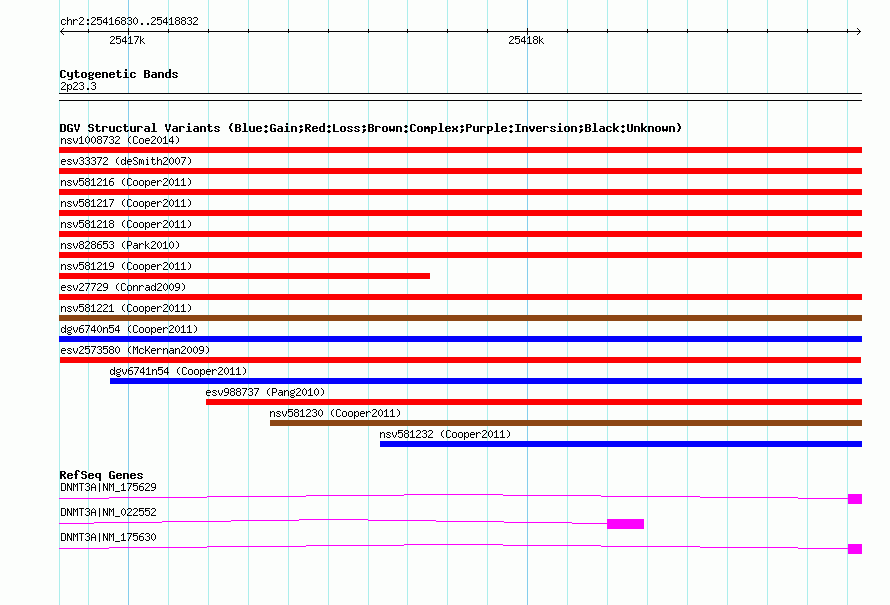Open variant esv27729 (Conrad2009) label
The height and width of the screenshot is (605, 890).
[123, 287]
